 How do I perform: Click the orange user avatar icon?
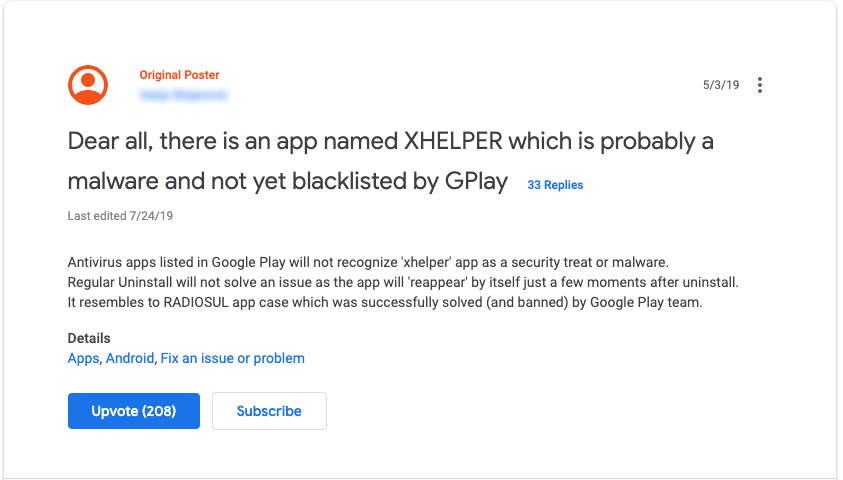tap(88, 85)
